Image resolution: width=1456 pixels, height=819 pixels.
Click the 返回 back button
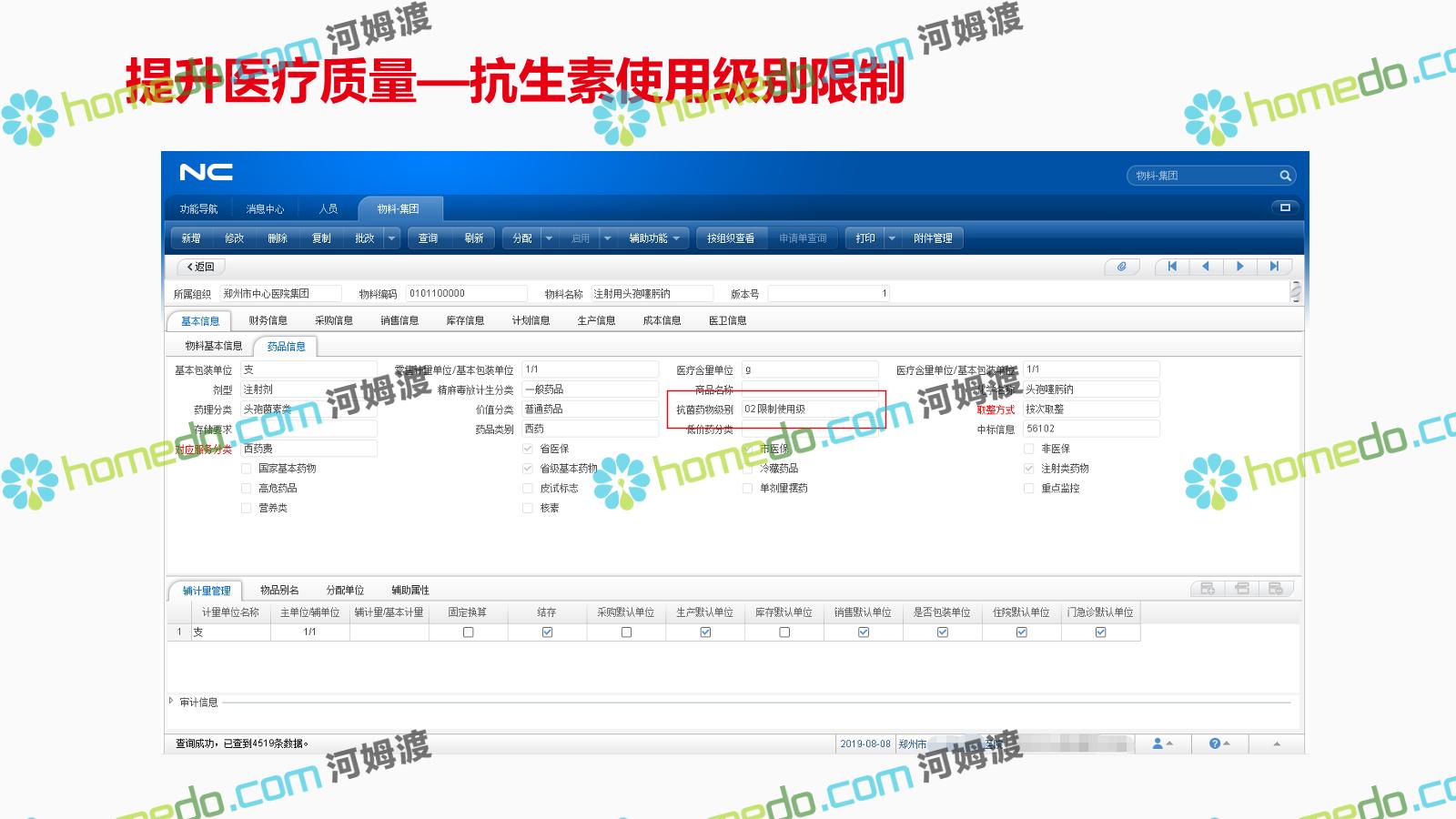point(200,267)
